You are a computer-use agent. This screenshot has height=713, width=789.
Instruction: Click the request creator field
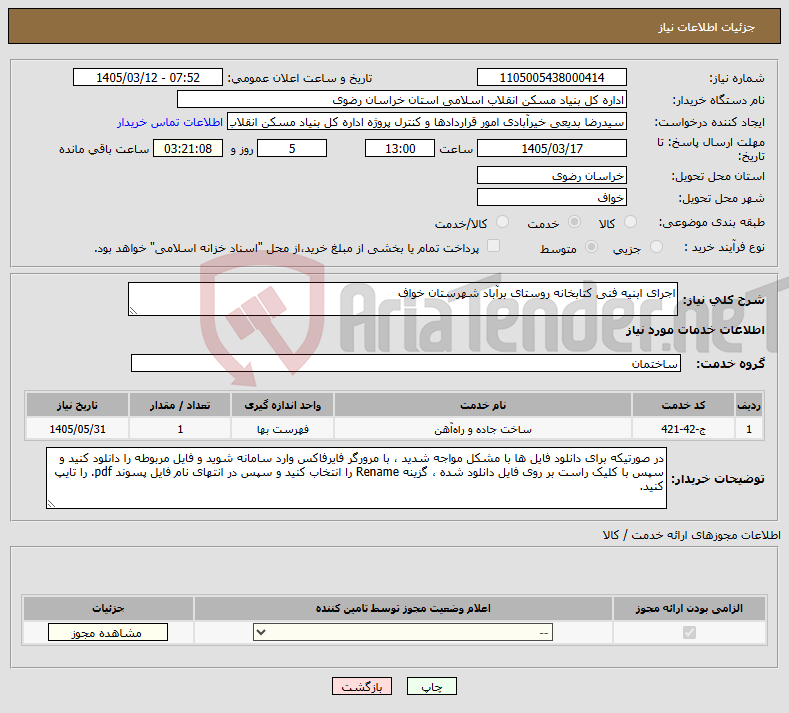427,122
